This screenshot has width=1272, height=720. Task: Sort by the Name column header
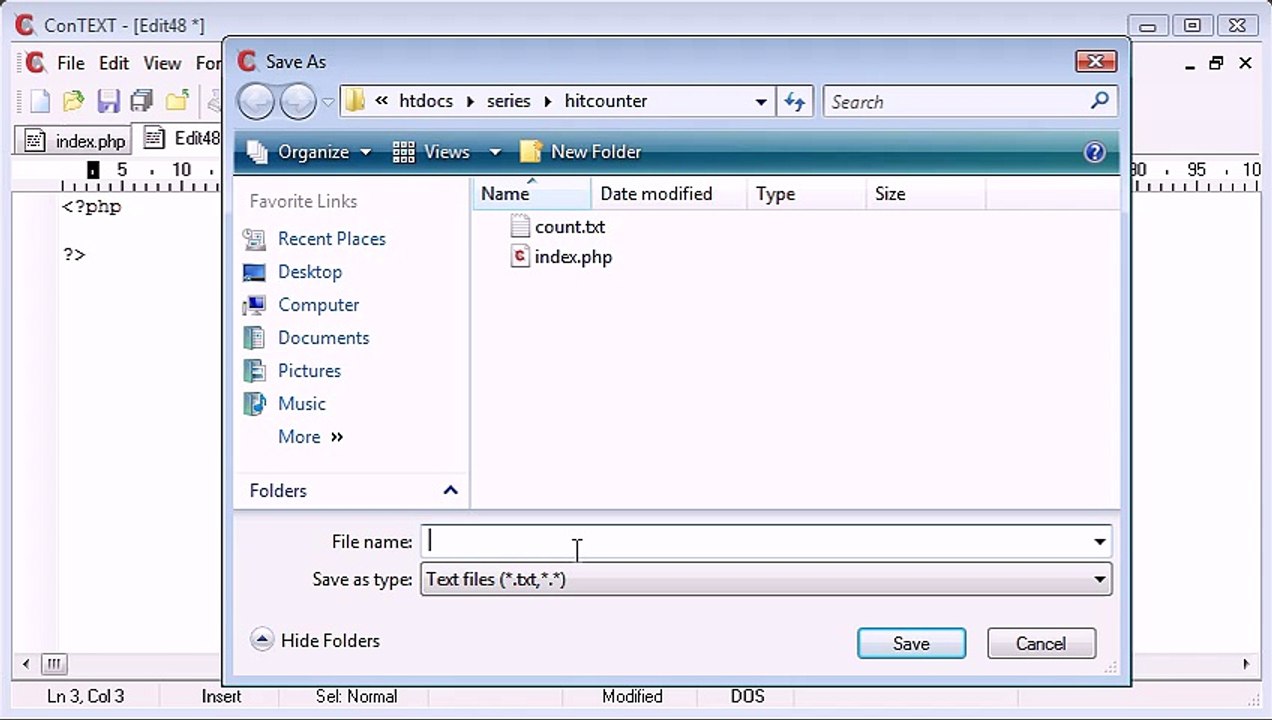point(532,194)
